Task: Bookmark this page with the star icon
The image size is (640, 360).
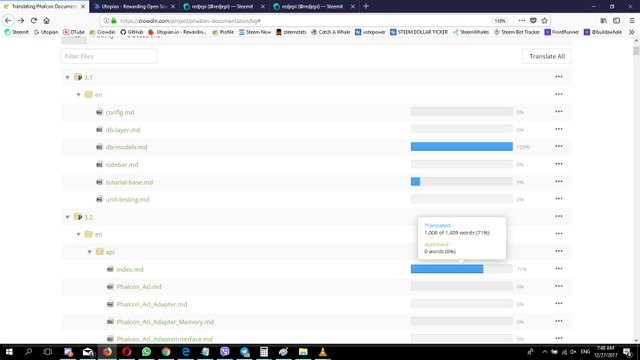Action: (x=544, y=20)
